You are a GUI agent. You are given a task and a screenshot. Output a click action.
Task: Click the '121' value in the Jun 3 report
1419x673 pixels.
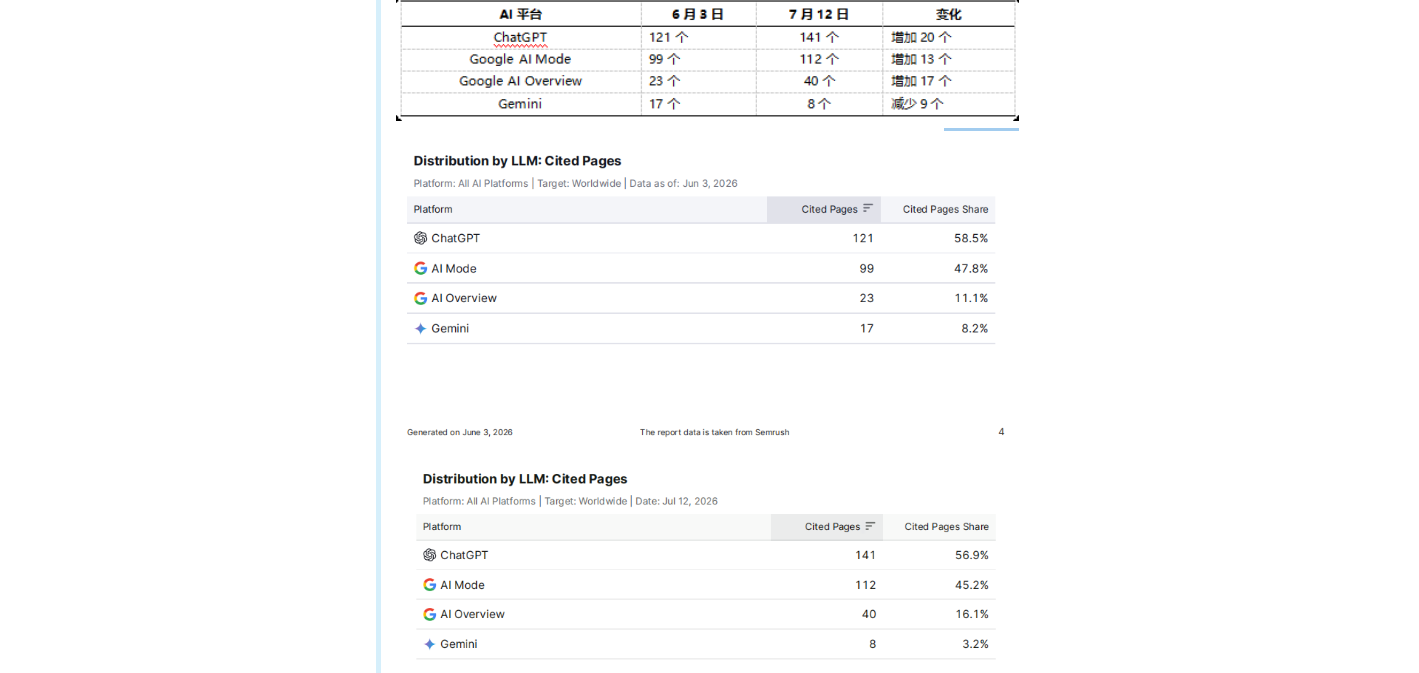coord(863,238)
